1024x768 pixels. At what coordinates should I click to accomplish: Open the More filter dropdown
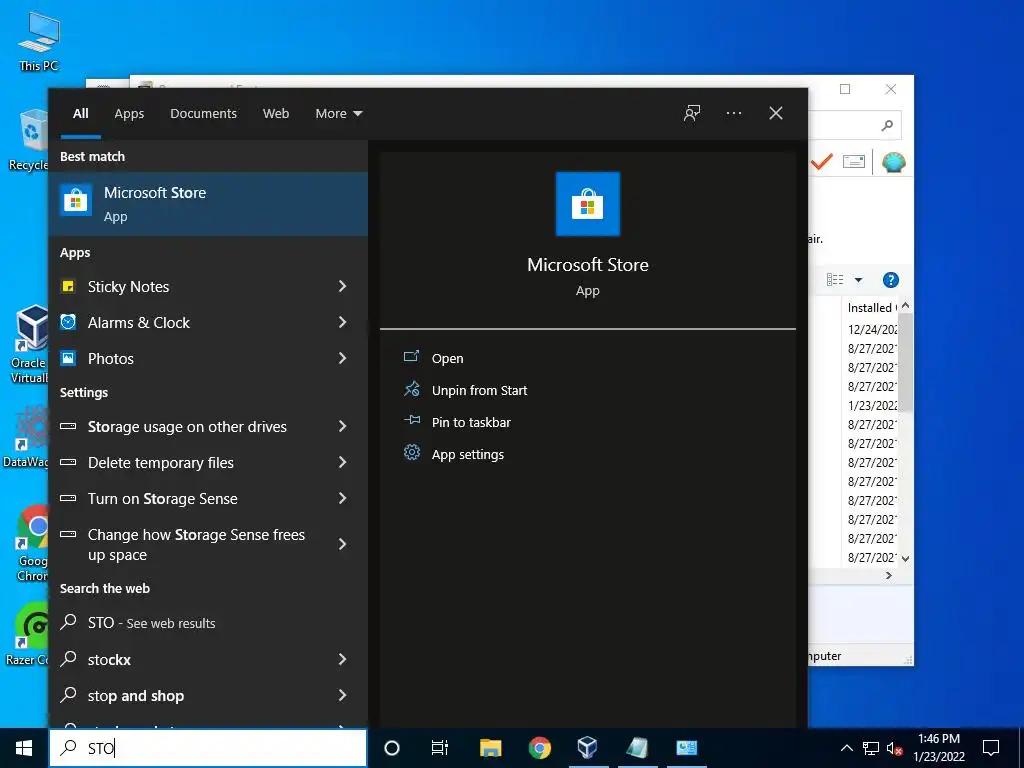(338, 113)
